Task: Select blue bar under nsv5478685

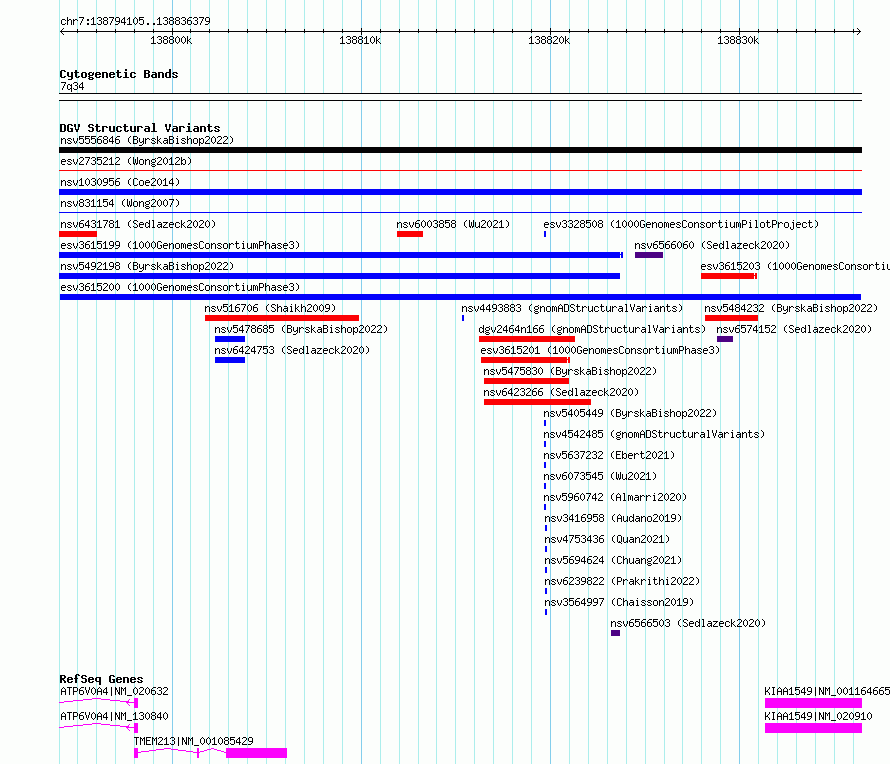Action: click(x=230, y=339)
